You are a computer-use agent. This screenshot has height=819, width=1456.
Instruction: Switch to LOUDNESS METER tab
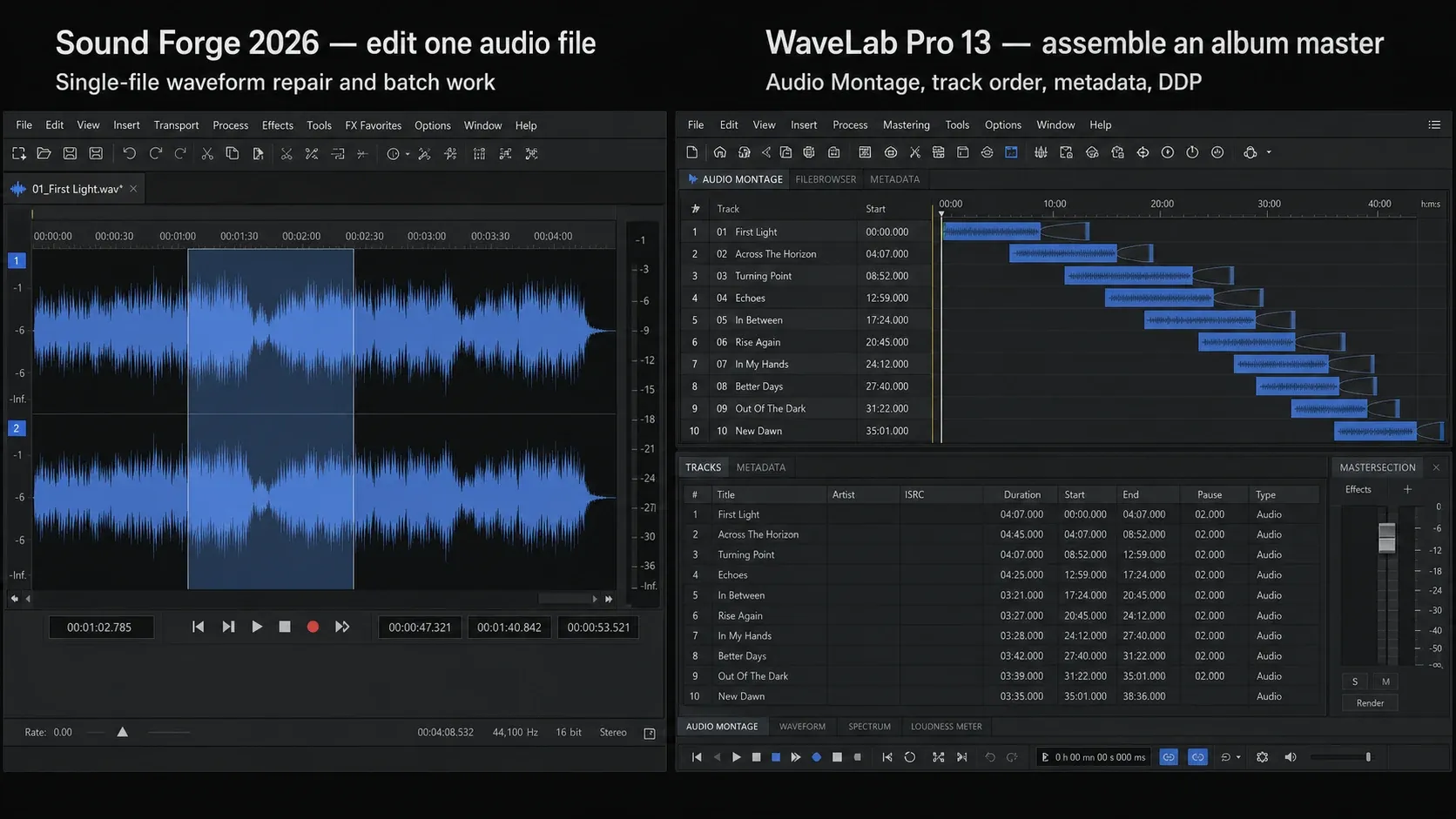coord(946,727)
